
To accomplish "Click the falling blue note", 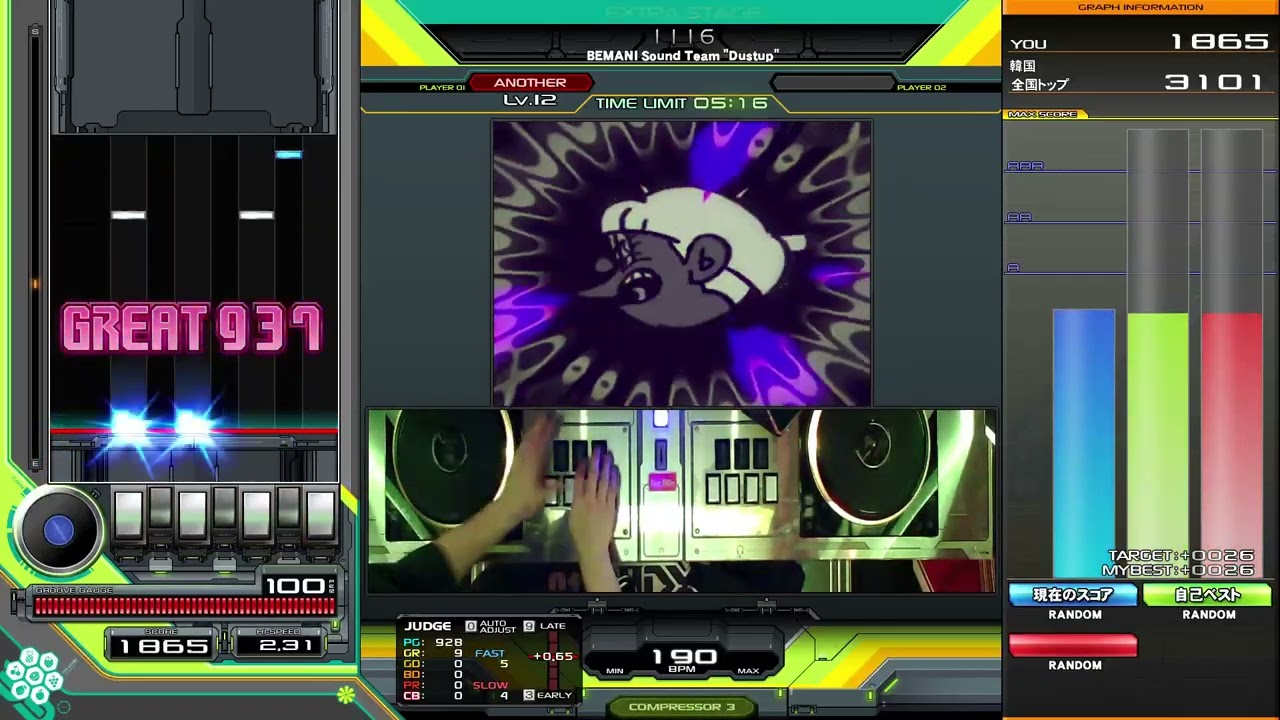I will (288, 155).
